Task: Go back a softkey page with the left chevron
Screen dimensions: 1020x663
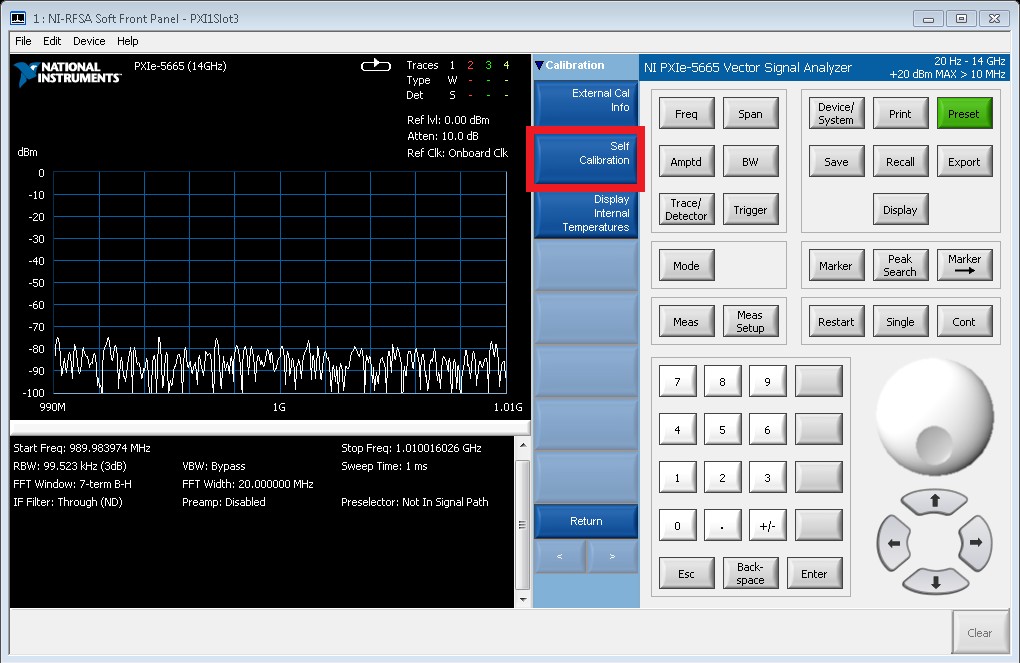Action: (x=558, y=557)
